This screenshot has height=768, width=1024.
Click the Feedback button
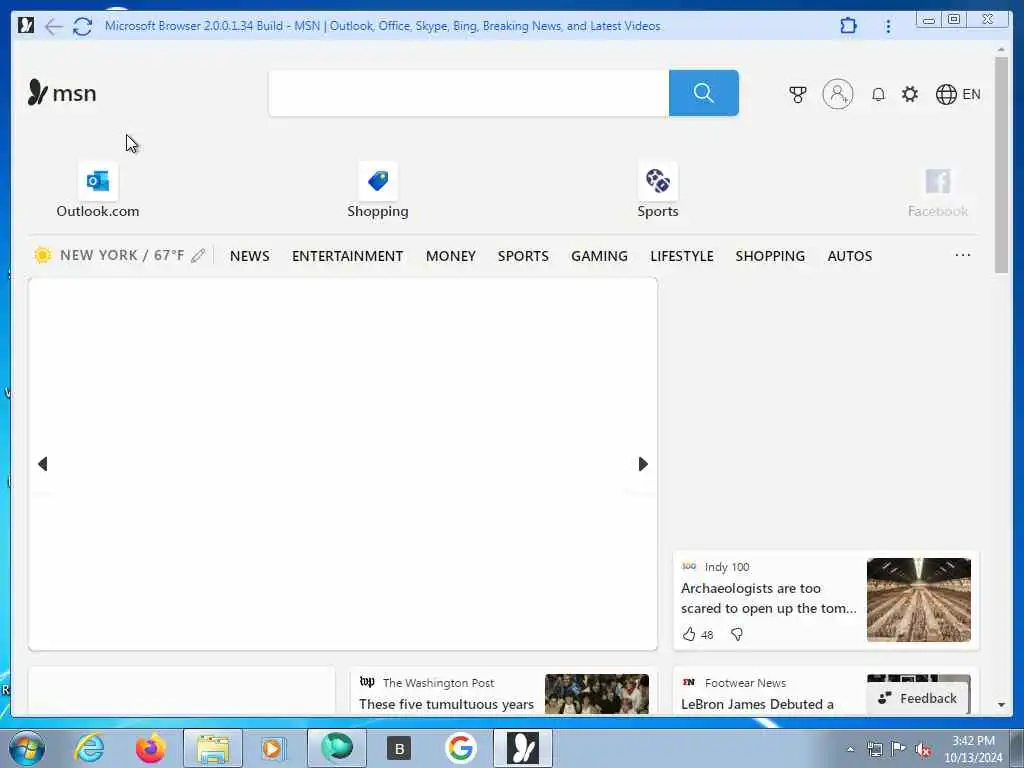[918, 698]
